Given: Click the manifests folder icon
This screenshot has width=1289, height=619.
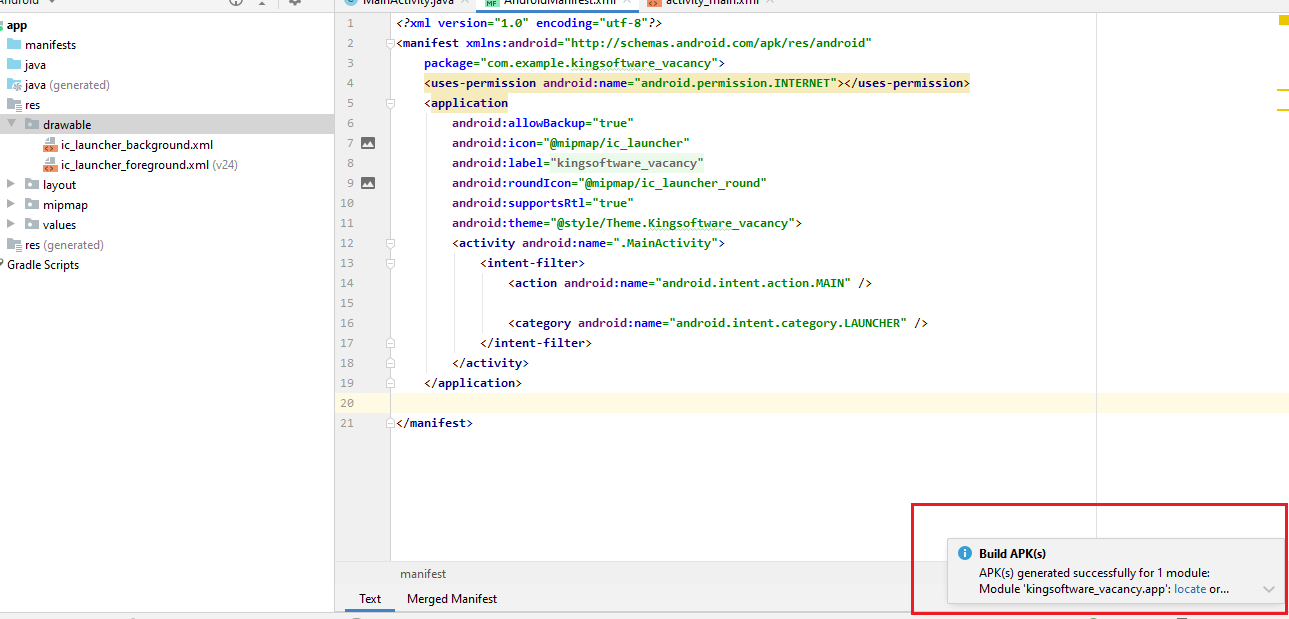Looking at the screenshot, I should point(14,45).
